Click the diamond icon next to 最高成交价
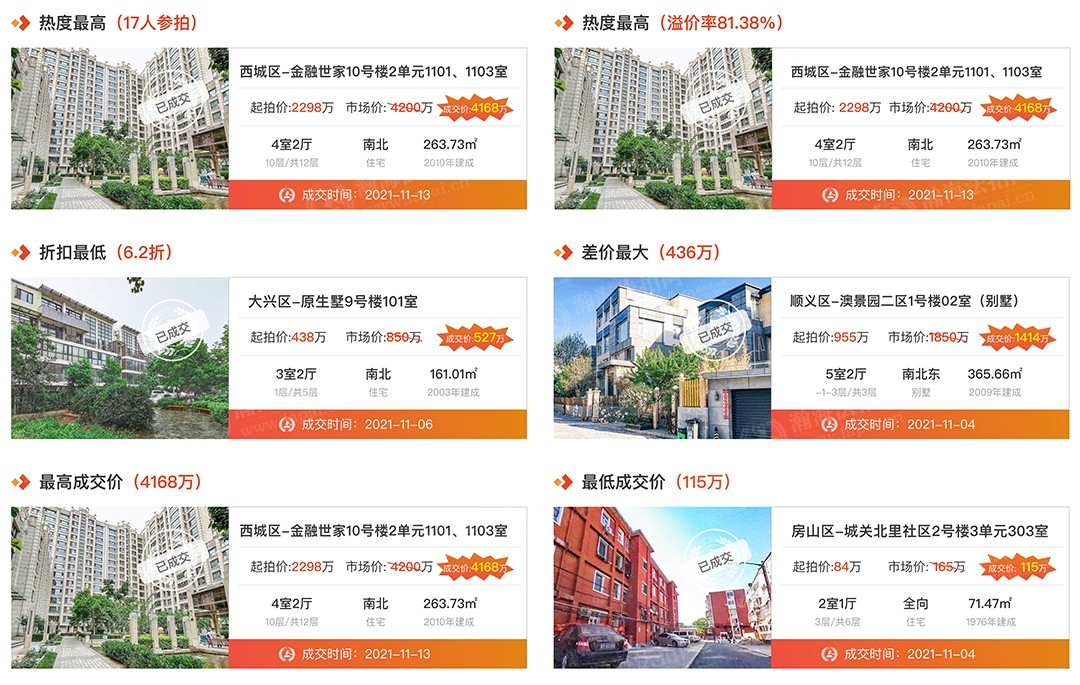Viewport: 1080px width, 685px height. point(21,482)
